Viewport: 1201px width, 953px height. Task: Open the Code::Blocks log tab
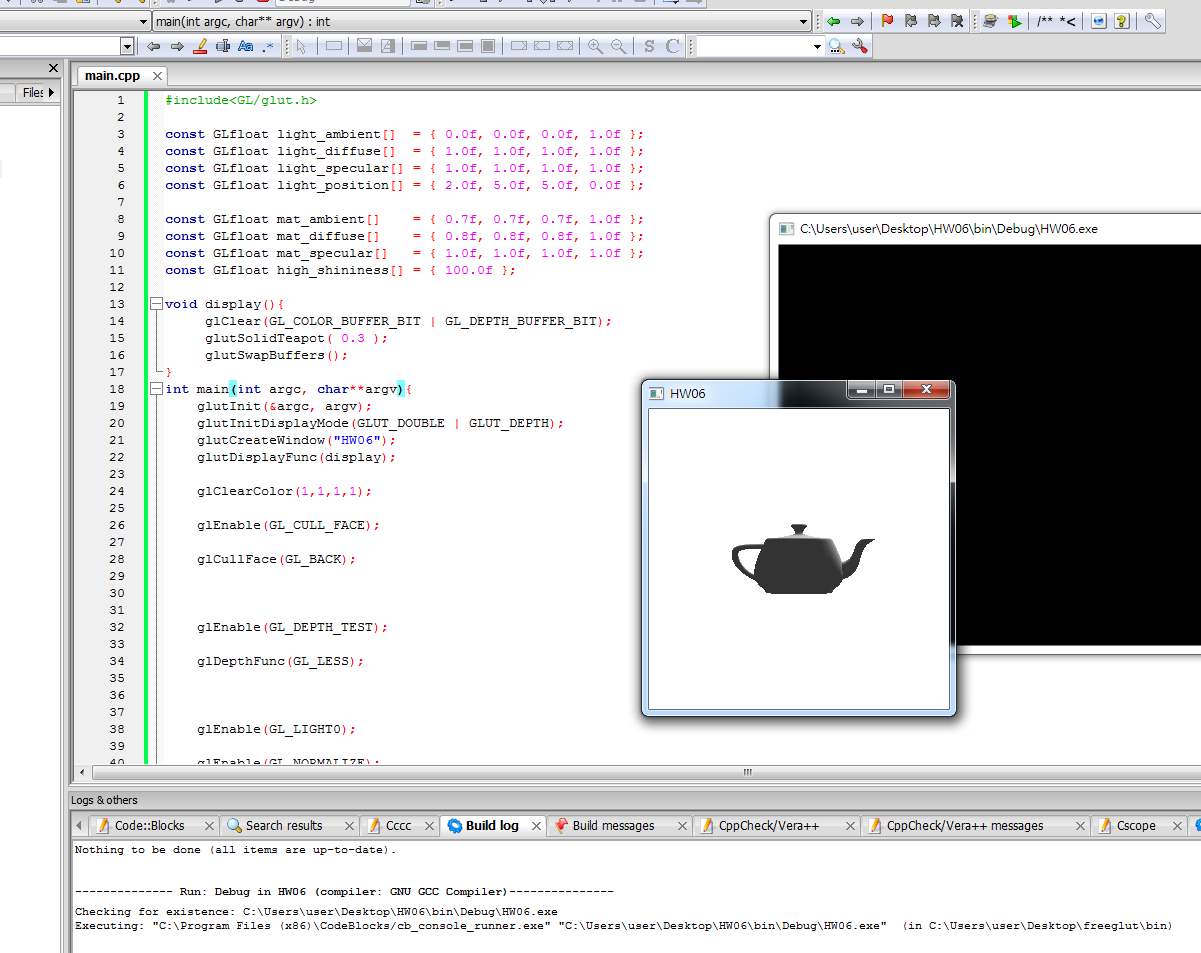coord(149,825)
